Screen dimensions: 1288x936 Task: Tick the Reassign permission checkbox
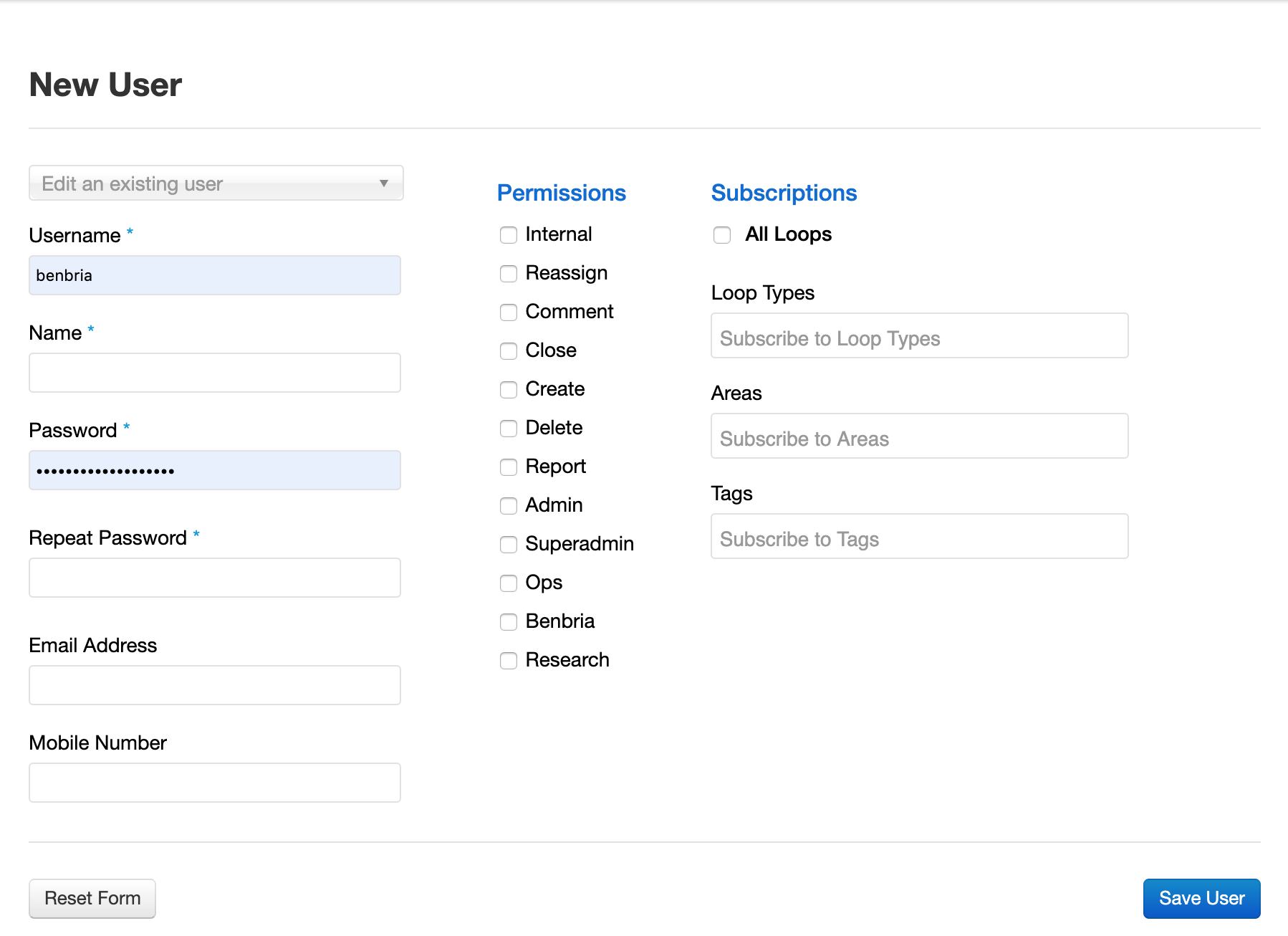click(x=509, y=274)
